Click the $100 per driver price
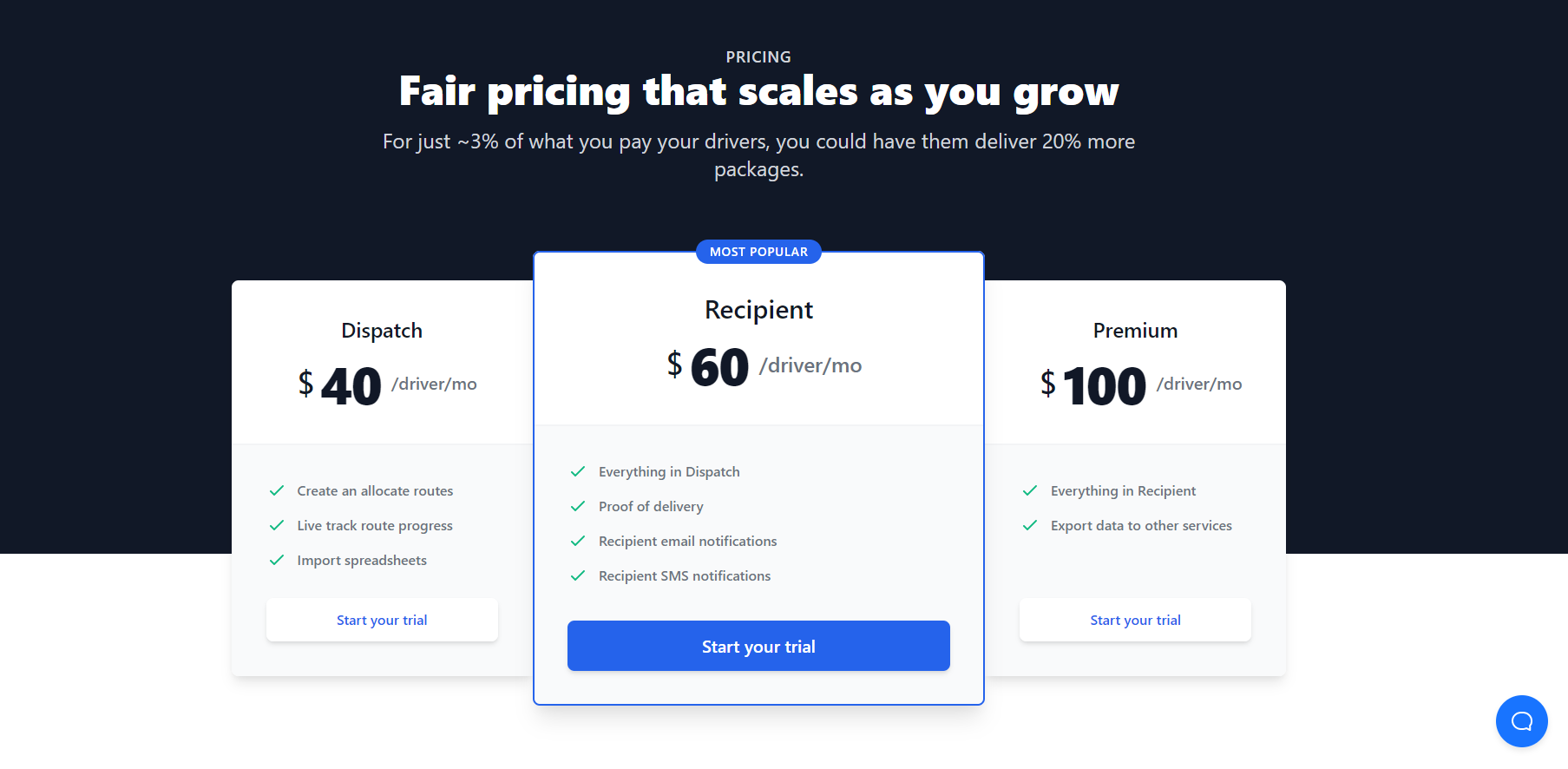 [x=1141, y=385]
